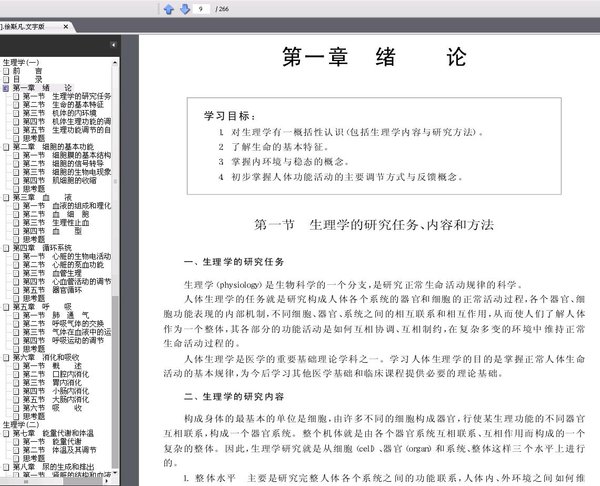This screenshot has height=486, width=600.
Task: Click the scroll-up arrow of bookmarks list
Action: tap(115, 62)
